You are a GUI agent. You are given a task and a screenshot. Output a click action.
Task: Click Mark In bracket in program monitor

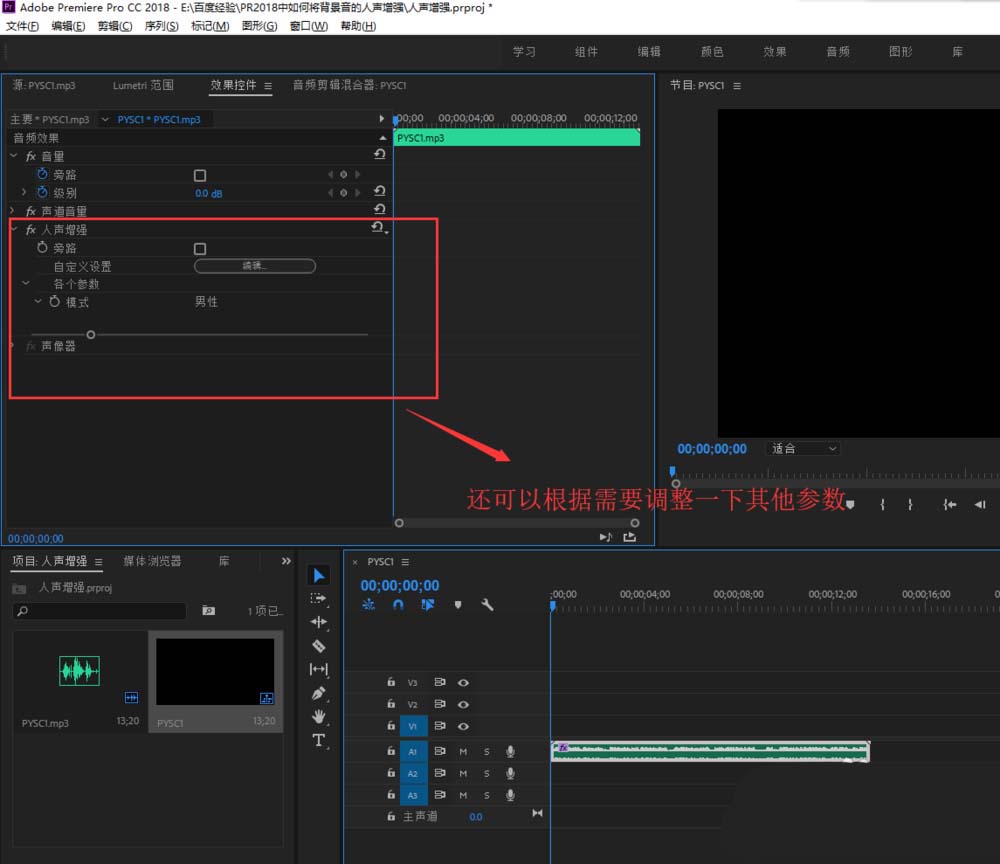(882, 504)
